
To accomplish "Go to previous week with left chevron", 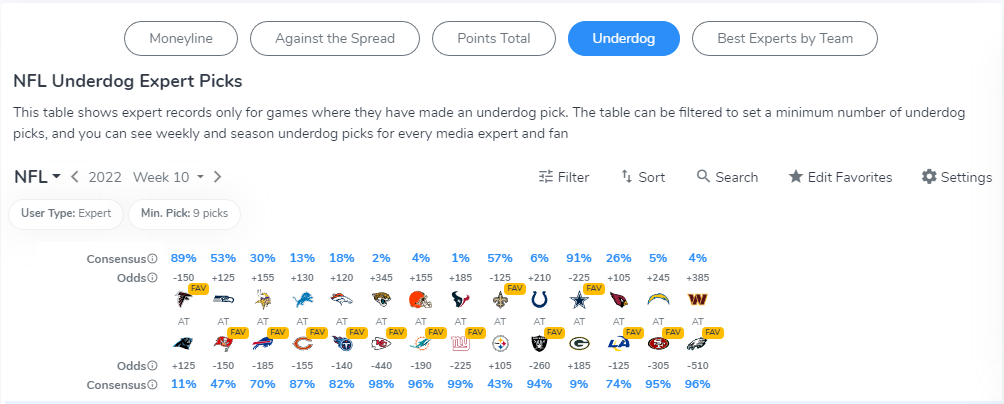I will coord(75,177).
